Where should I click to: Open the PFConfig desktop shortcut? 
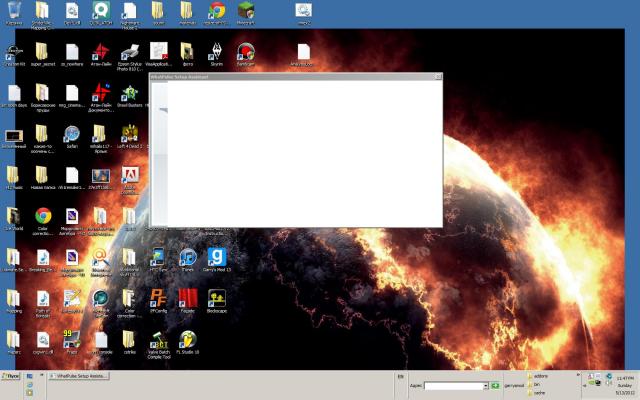tap(158, 298)
